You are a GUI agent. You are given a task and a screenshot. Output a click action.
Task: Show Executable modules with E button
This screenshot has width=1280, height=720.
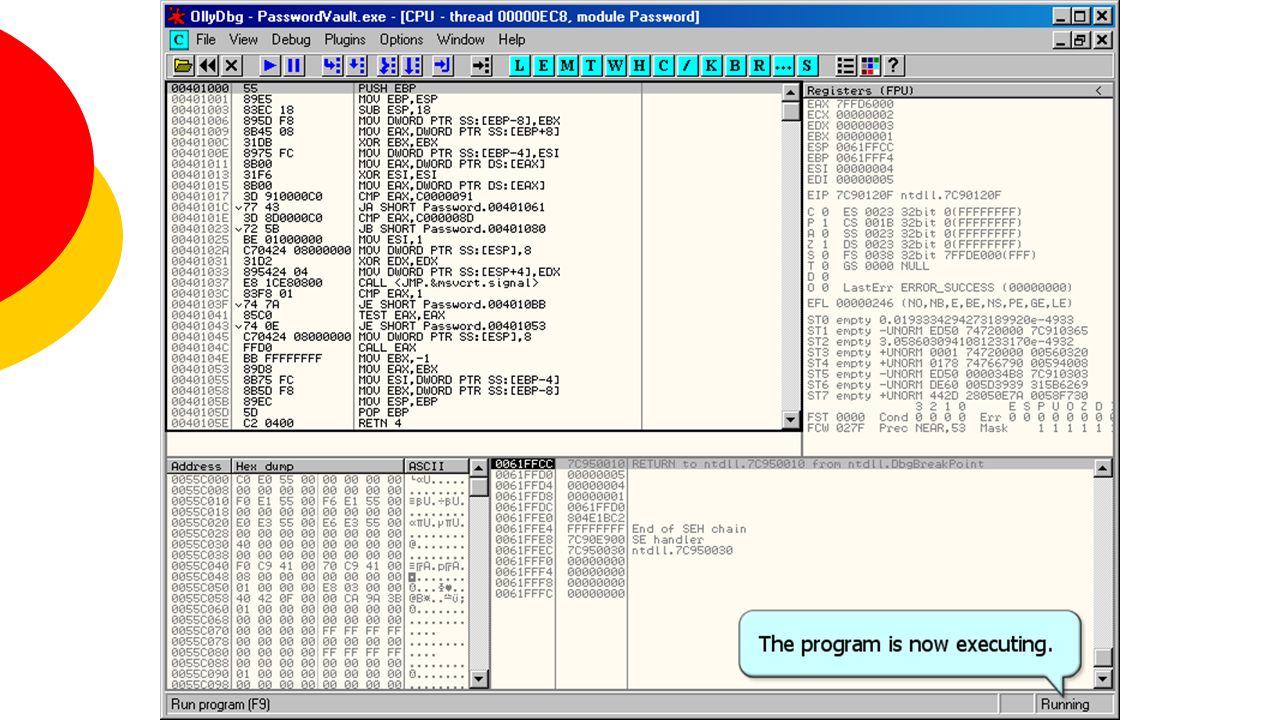click(x=544, y=66)
